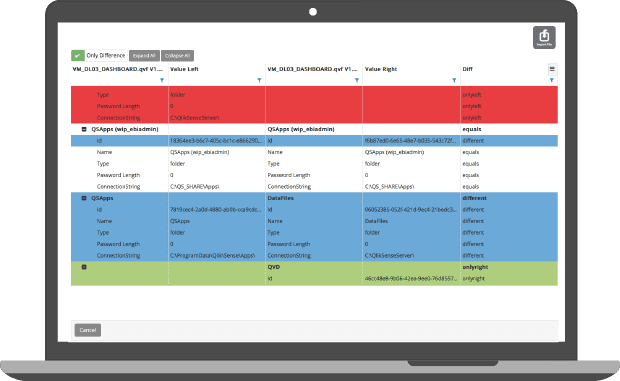Click the Expand All button

point(144,56)
